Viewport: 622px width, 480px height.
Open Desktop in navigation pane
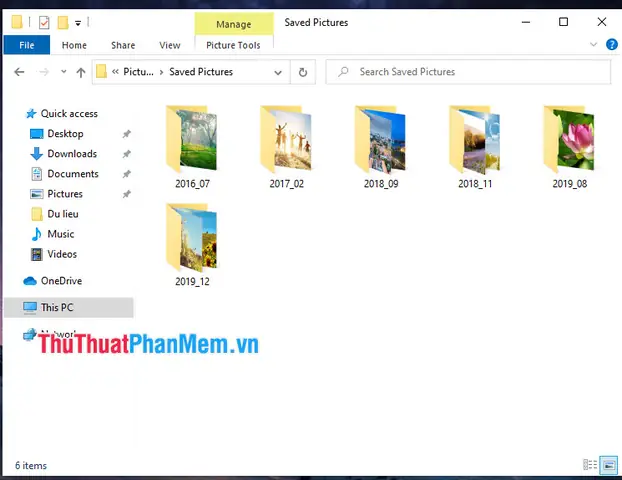(65, 134)
